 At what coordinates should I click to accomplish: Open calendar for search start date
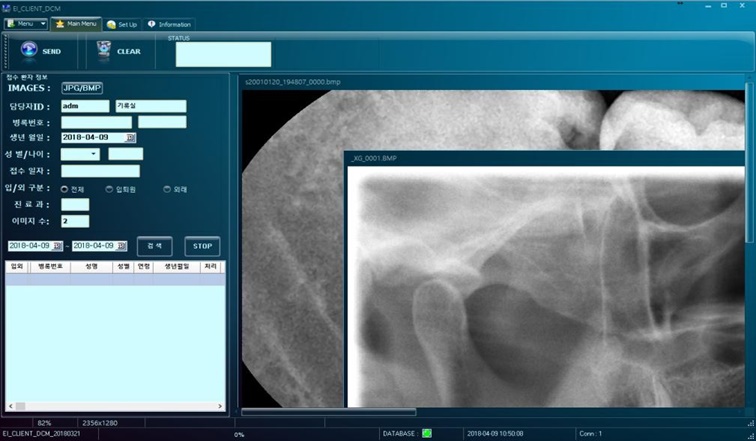coord(57,246)
